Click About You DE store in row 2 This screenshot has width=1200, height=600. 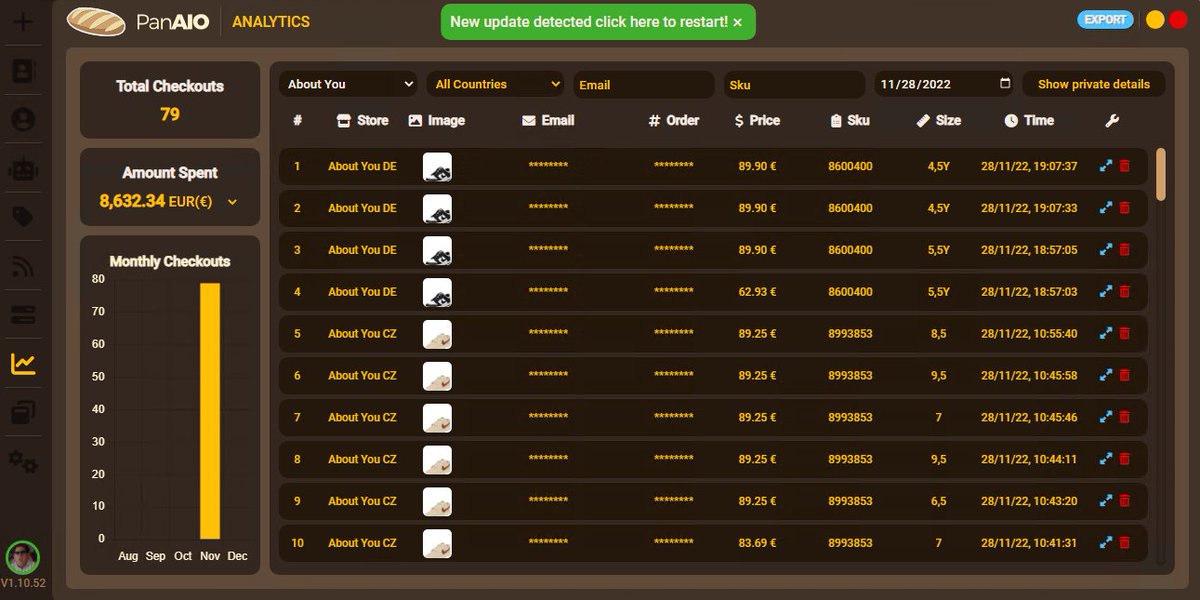pyautogui.click(x=362, y=208)
